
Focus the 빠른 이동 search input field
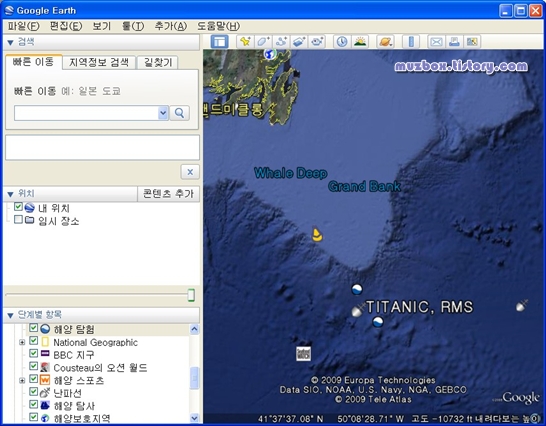pyautogui.click(x=86, y=113)
